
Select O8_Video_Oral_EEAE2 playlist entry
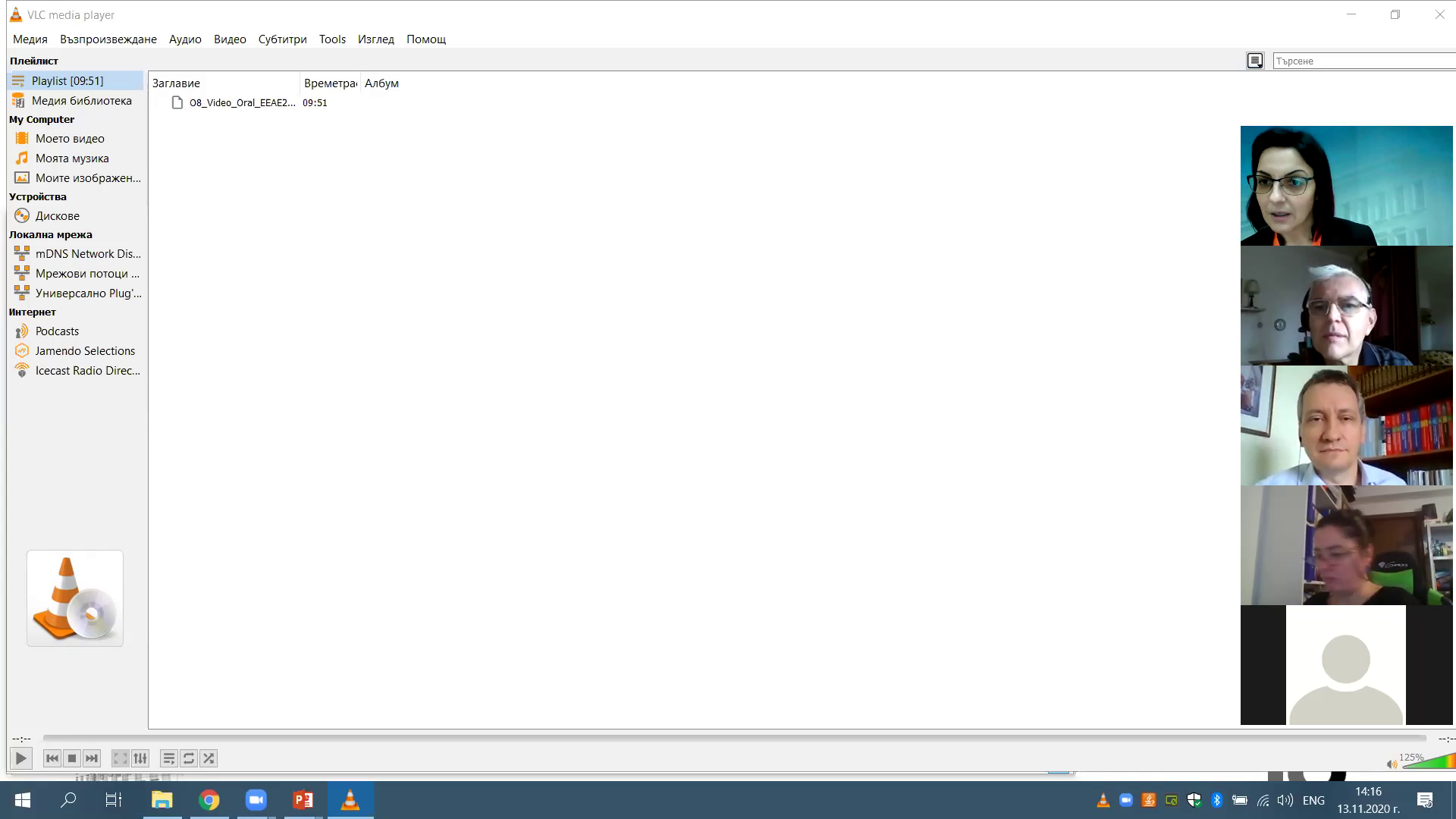[x=241, y=103]
